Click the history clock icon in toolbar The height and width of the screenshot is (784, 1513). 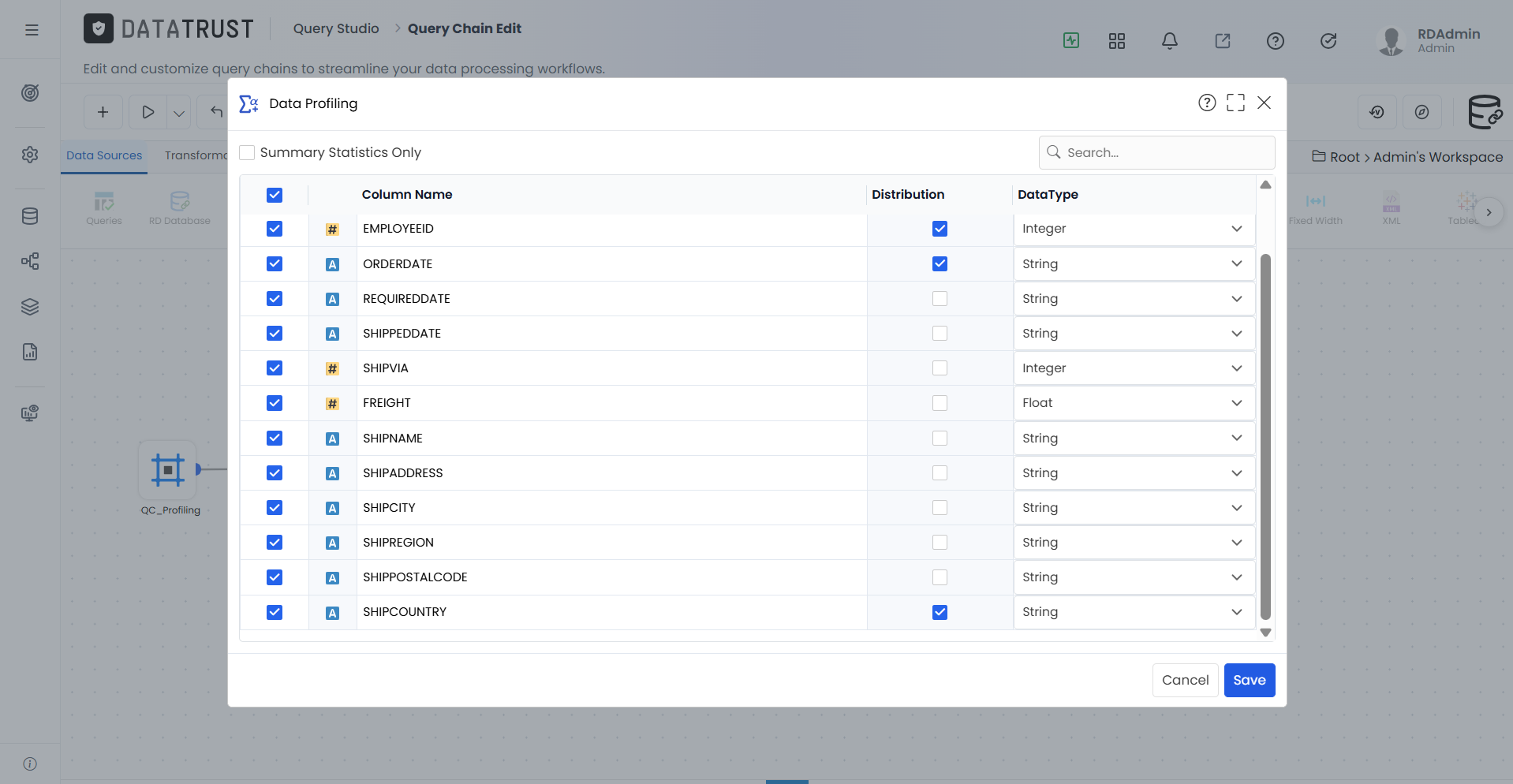click(x=1377, y=112)
